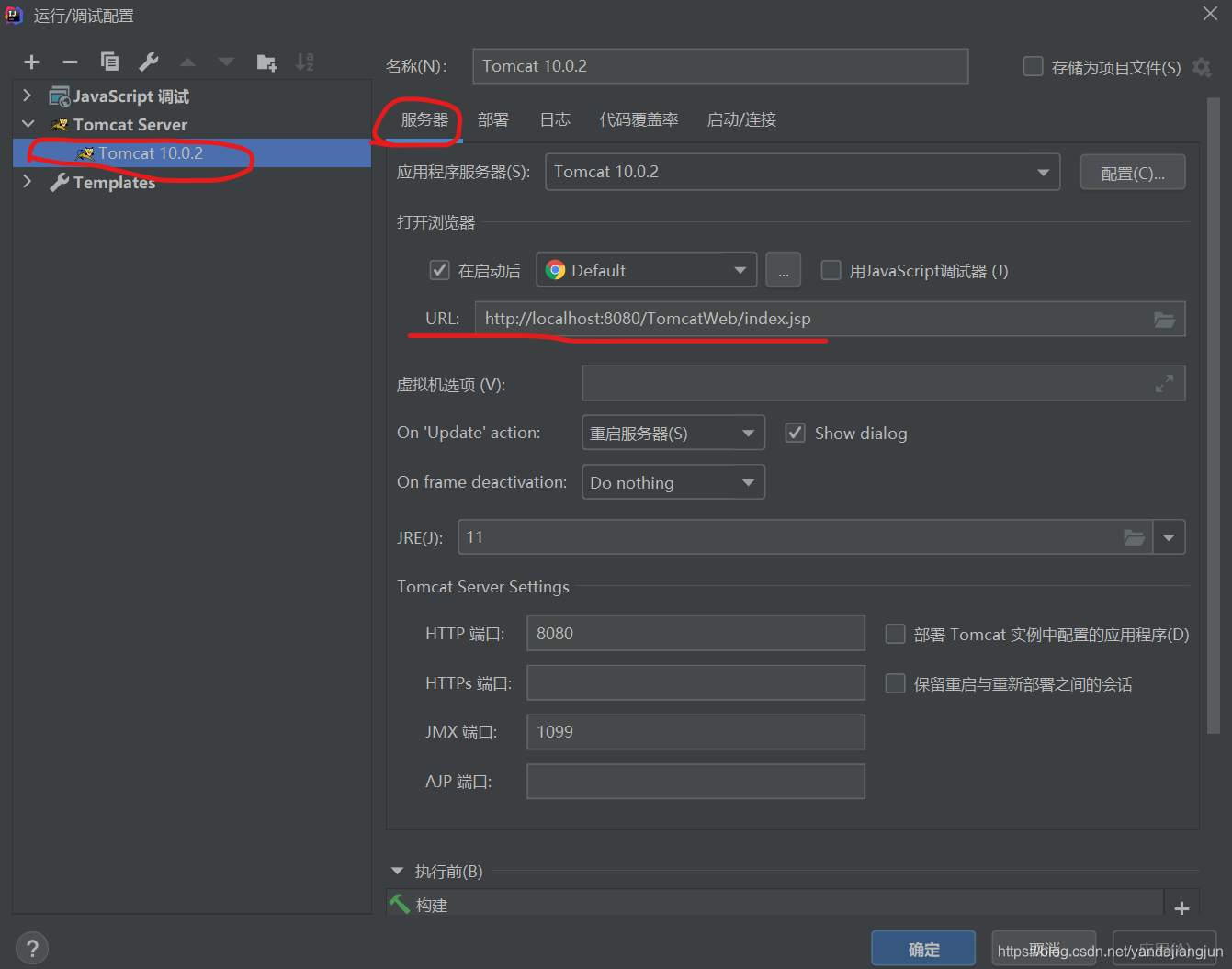Click the JMX port field
Image resolution: width=1232 pixels, height=969 pixels.
[x=695, y=732]
